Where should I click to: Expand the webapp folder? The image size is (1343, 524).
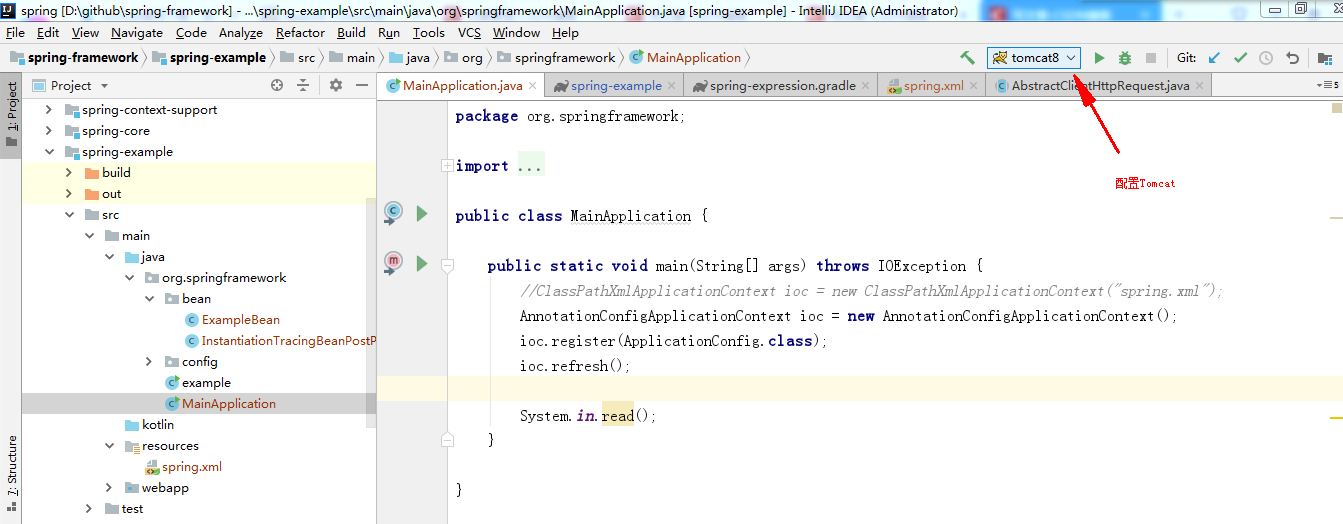109,488
